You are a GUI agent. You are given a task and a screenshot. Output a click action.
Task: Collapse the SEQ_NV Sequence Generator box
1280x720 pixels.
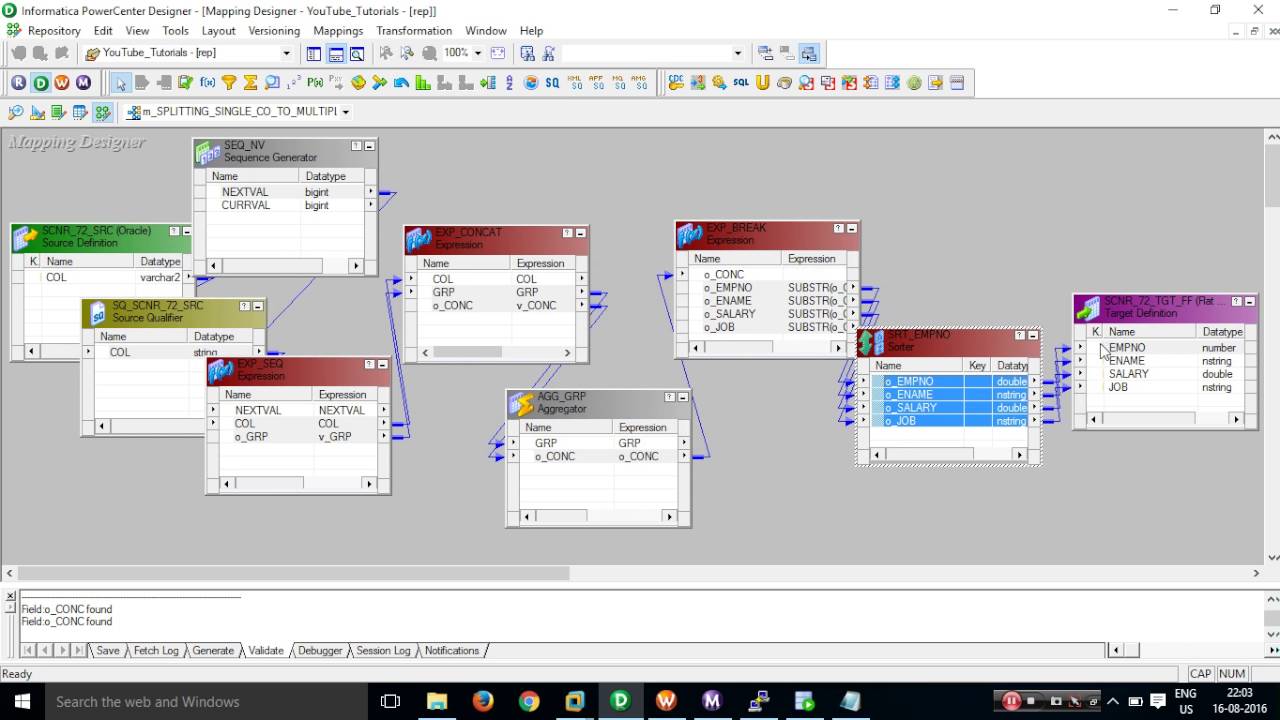click(369, 146)
